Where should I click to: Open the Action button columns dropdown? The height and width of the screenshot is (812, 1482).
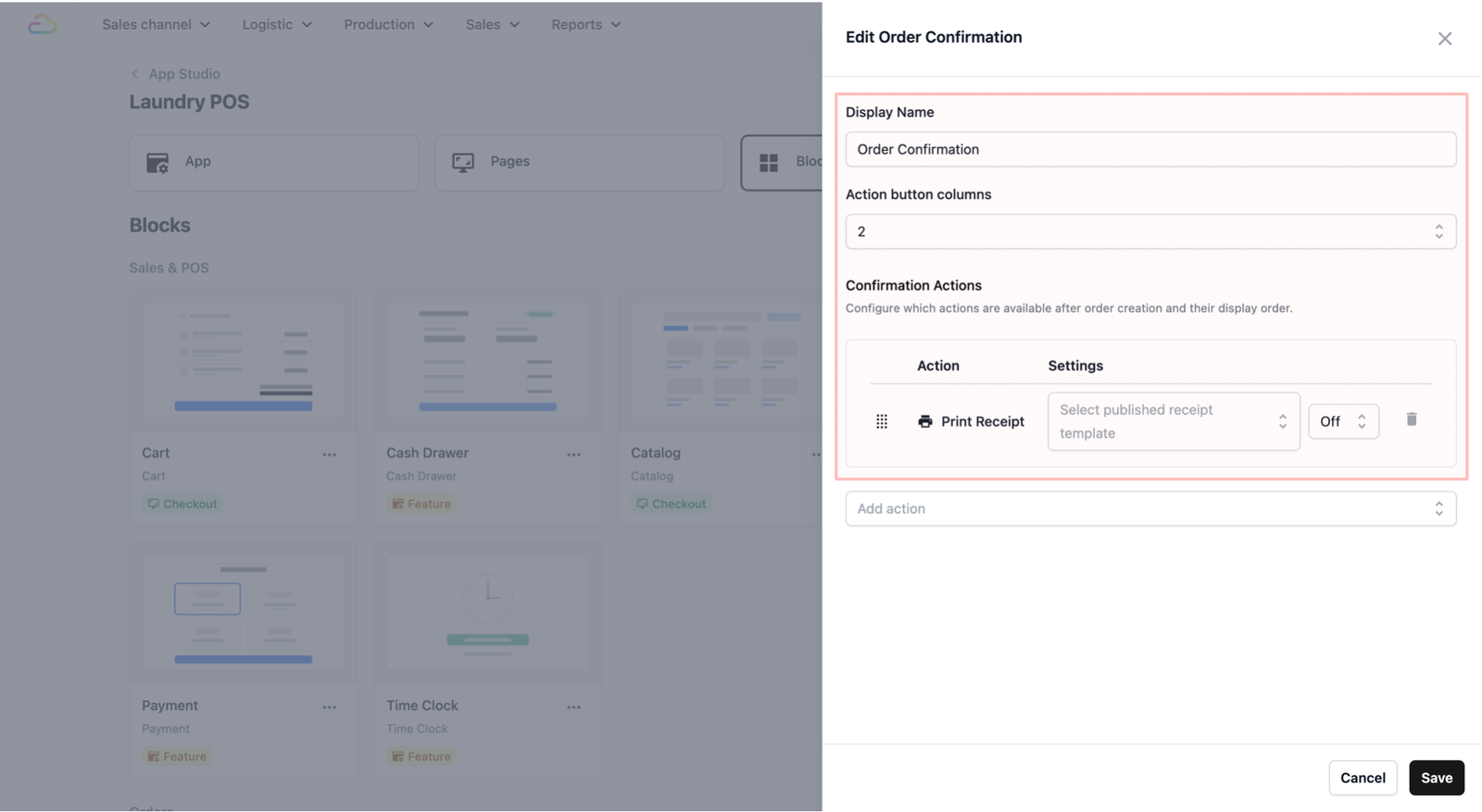coord(1150,231)
